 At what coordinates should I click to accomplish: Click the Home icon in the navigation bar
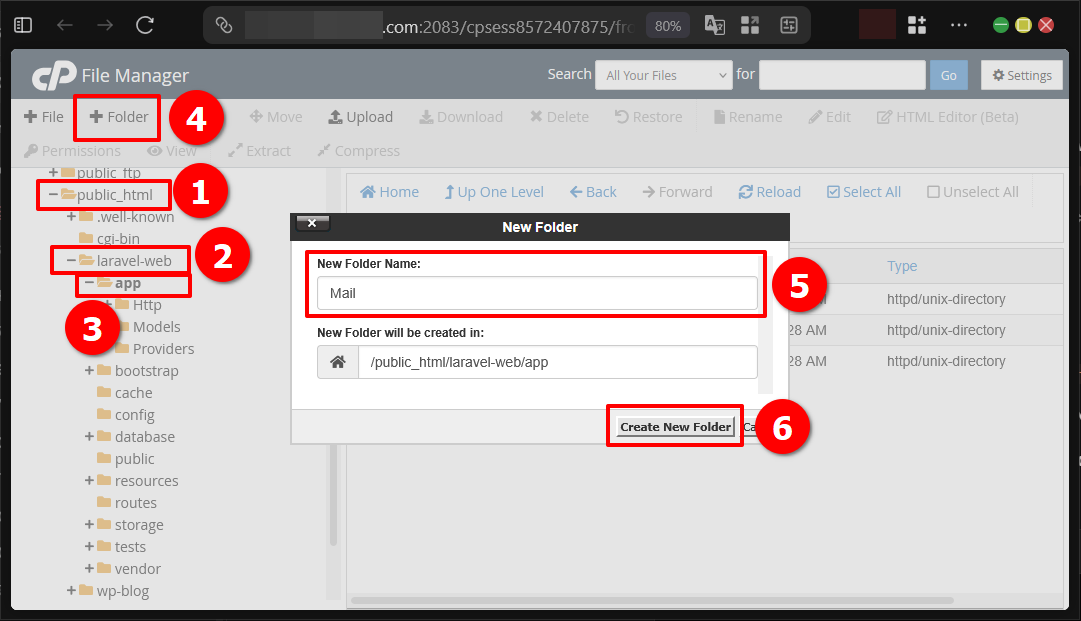[x=389, y=191]
